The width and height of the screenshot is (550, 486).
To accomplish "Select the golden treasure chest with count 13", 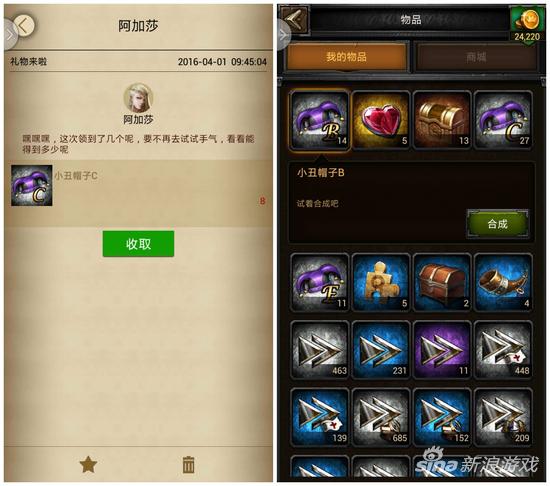I will [x=442, y=120].
